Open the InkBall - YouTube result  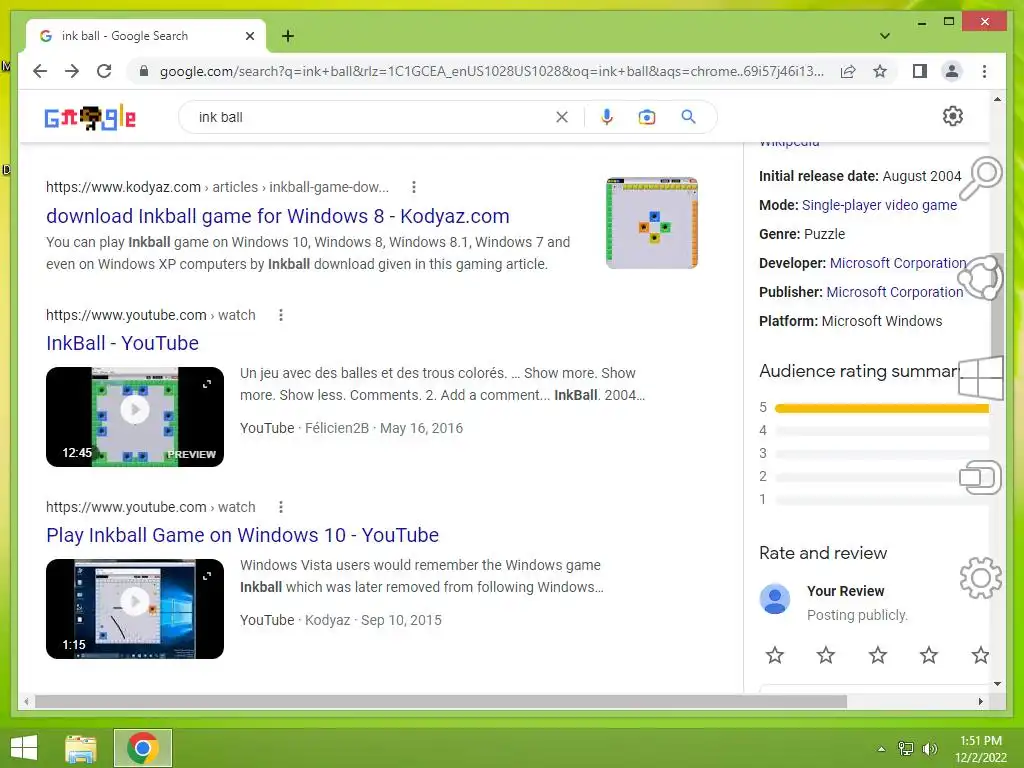[x=122, y=343]
